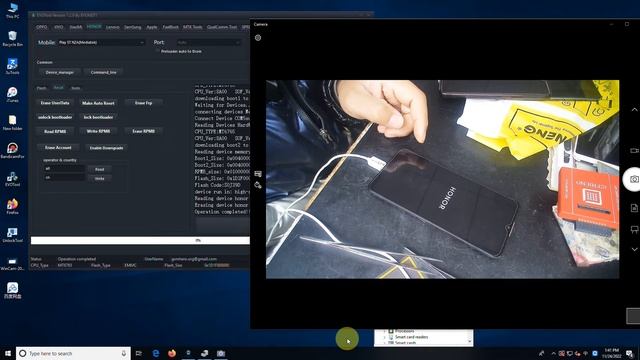Switch to Camera app on taskbar
Screen dimensions: 640x360
pyautogui.click(x=221, y=353)
